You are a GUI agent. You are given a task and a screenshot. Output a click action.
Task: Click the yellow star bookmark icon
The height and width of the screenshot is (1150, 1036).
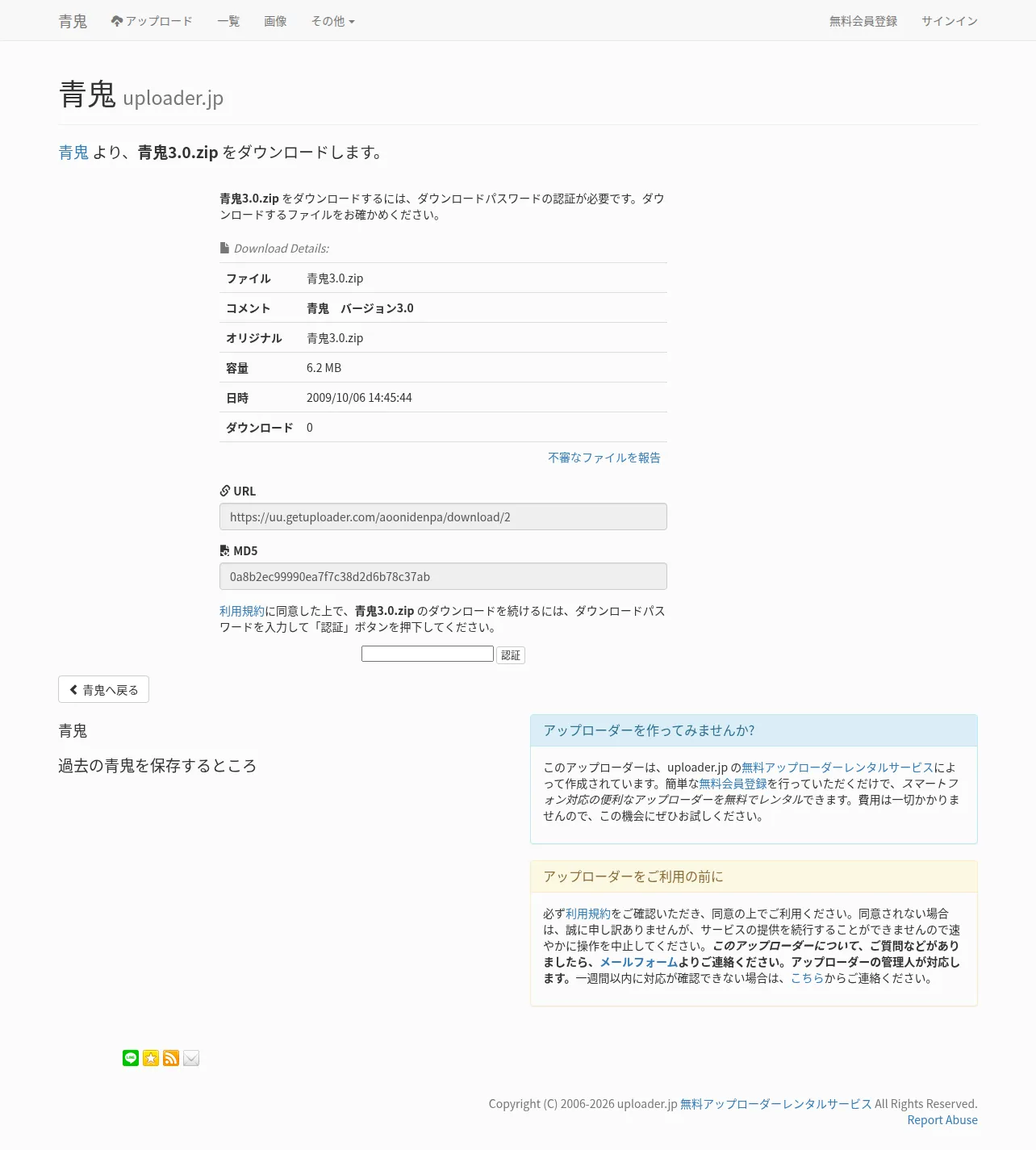click(x=151, y=1058)
